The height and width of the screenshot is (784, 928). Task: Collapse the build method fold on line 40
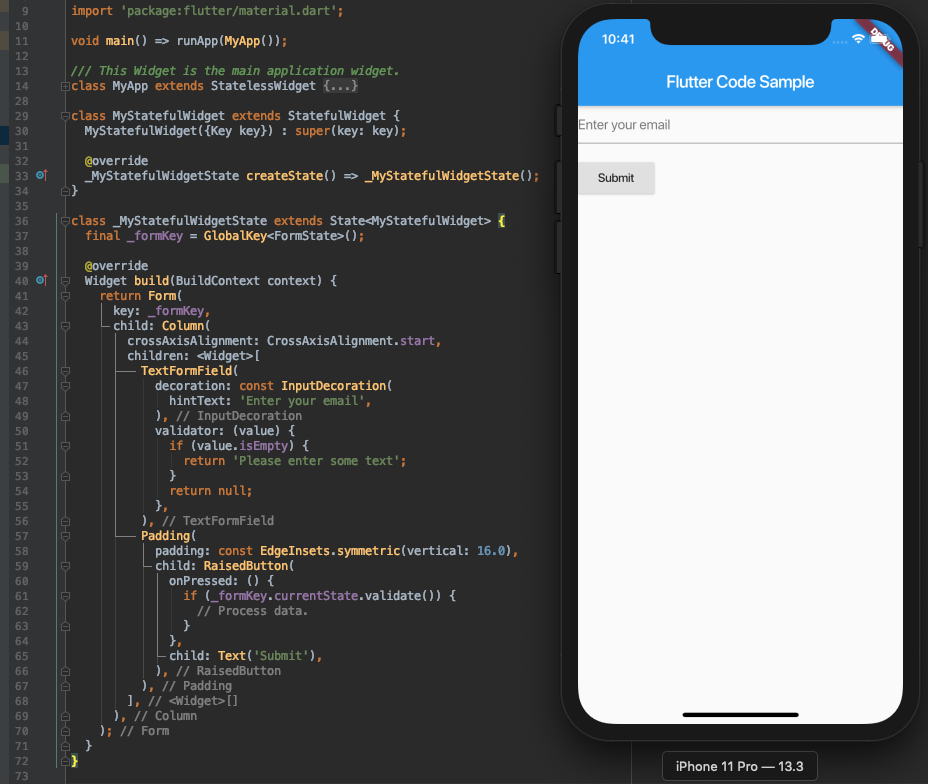pyautogui.click(x=65, y=281)
